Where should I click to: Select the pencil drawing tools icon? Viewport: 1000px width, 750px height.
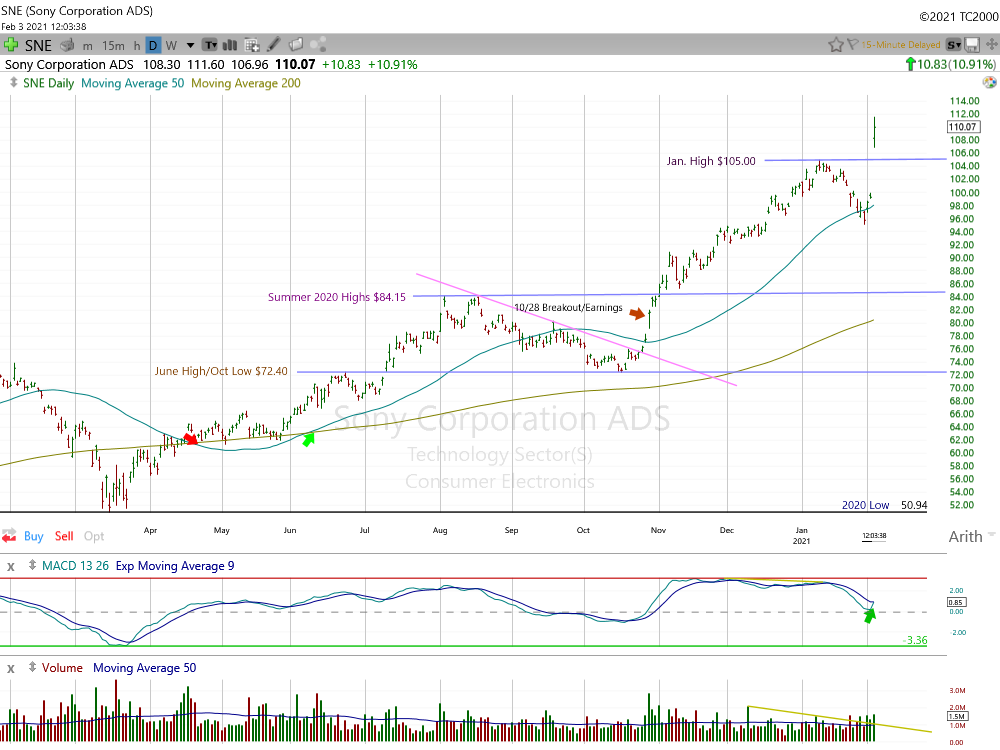coord(274,45)
